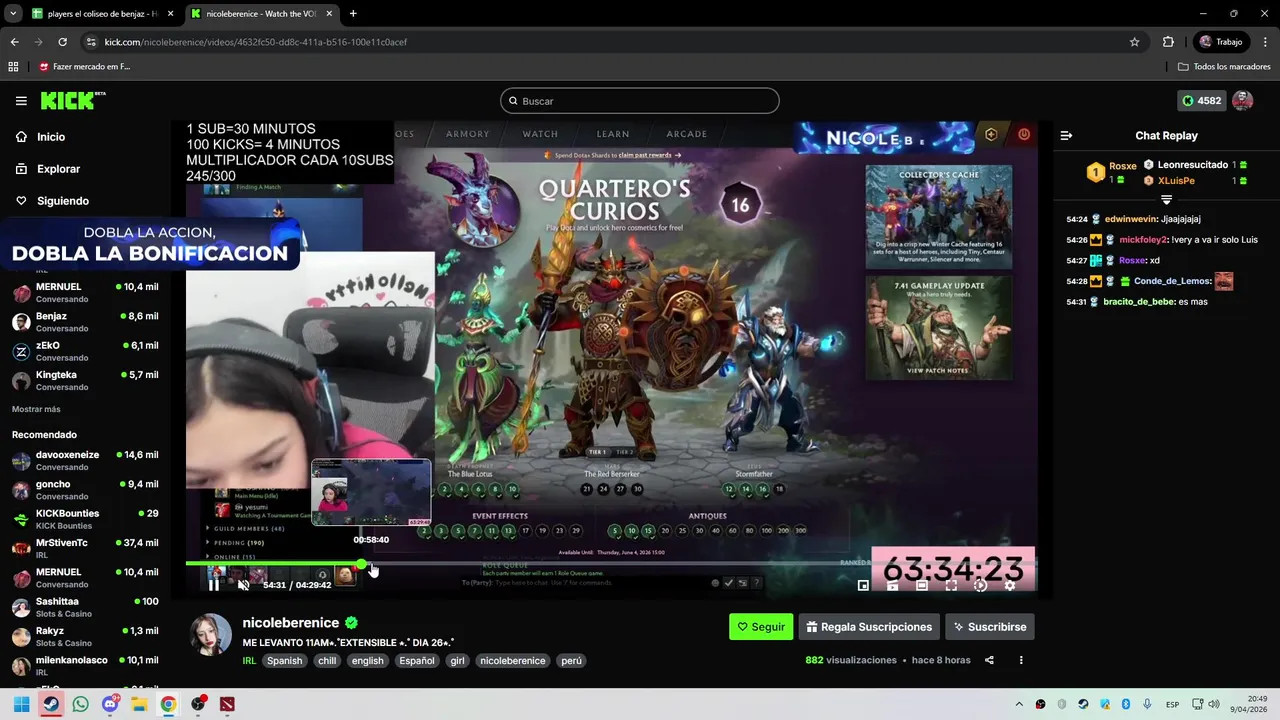The height and width of the screenshot is (720, 1280).
Task: Focus the Buscar search field
Action: pos(640,101)
